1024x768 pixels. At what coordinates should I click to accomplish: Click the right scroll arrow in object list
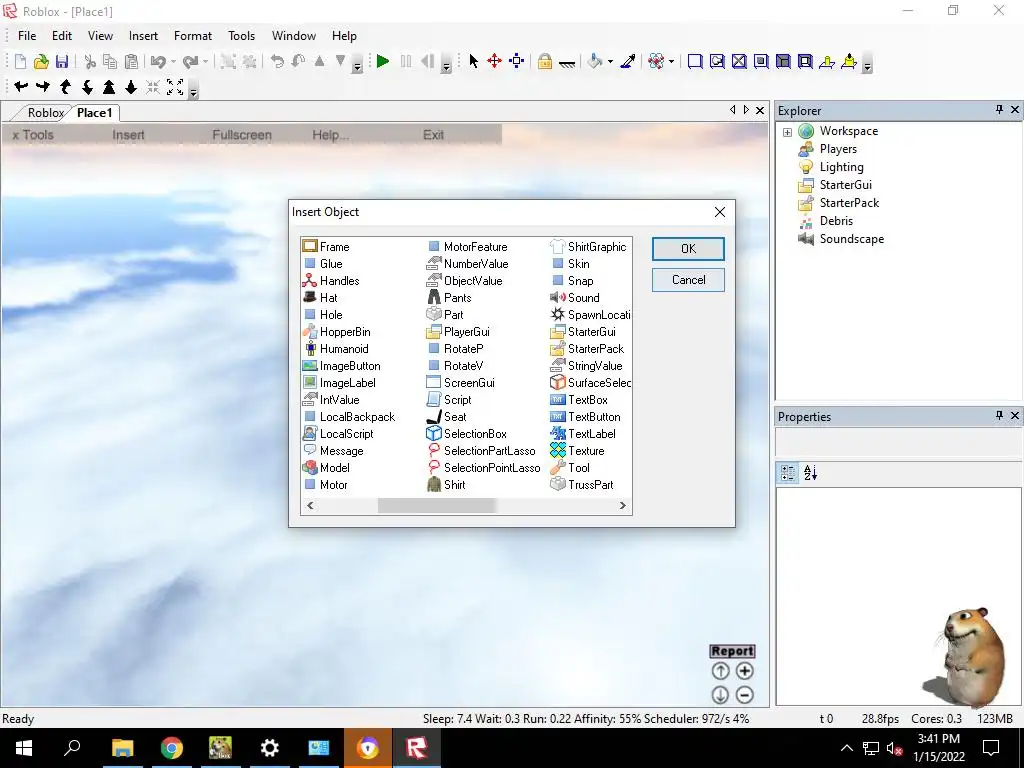[622, 505]
